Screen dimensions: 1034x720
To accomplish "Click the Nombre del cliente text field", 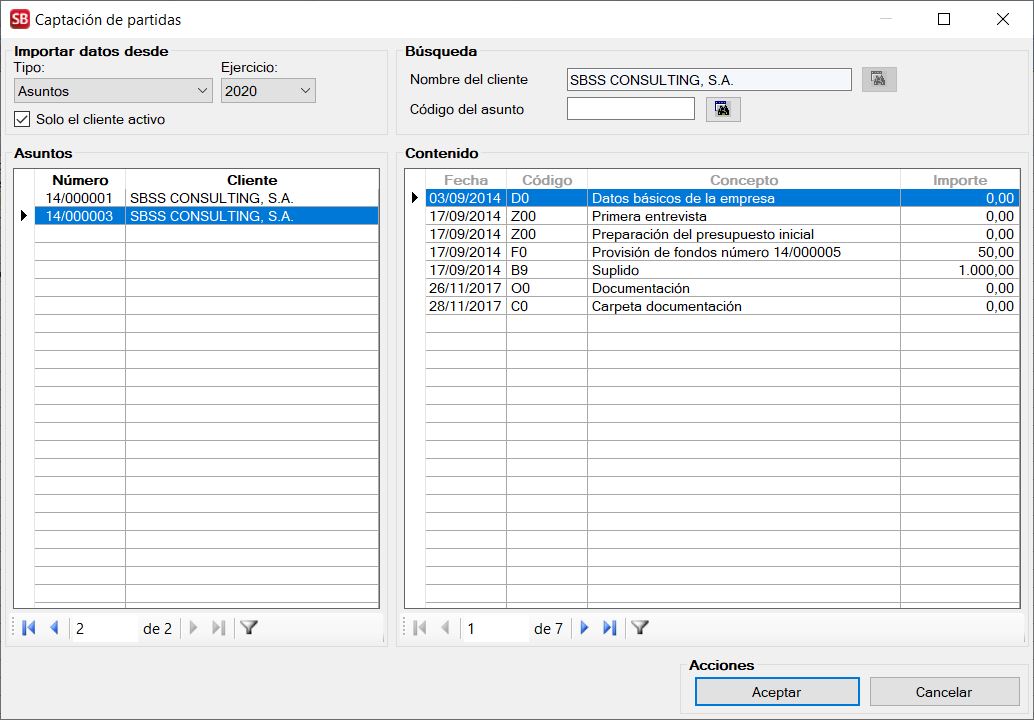I will [708, 79].
